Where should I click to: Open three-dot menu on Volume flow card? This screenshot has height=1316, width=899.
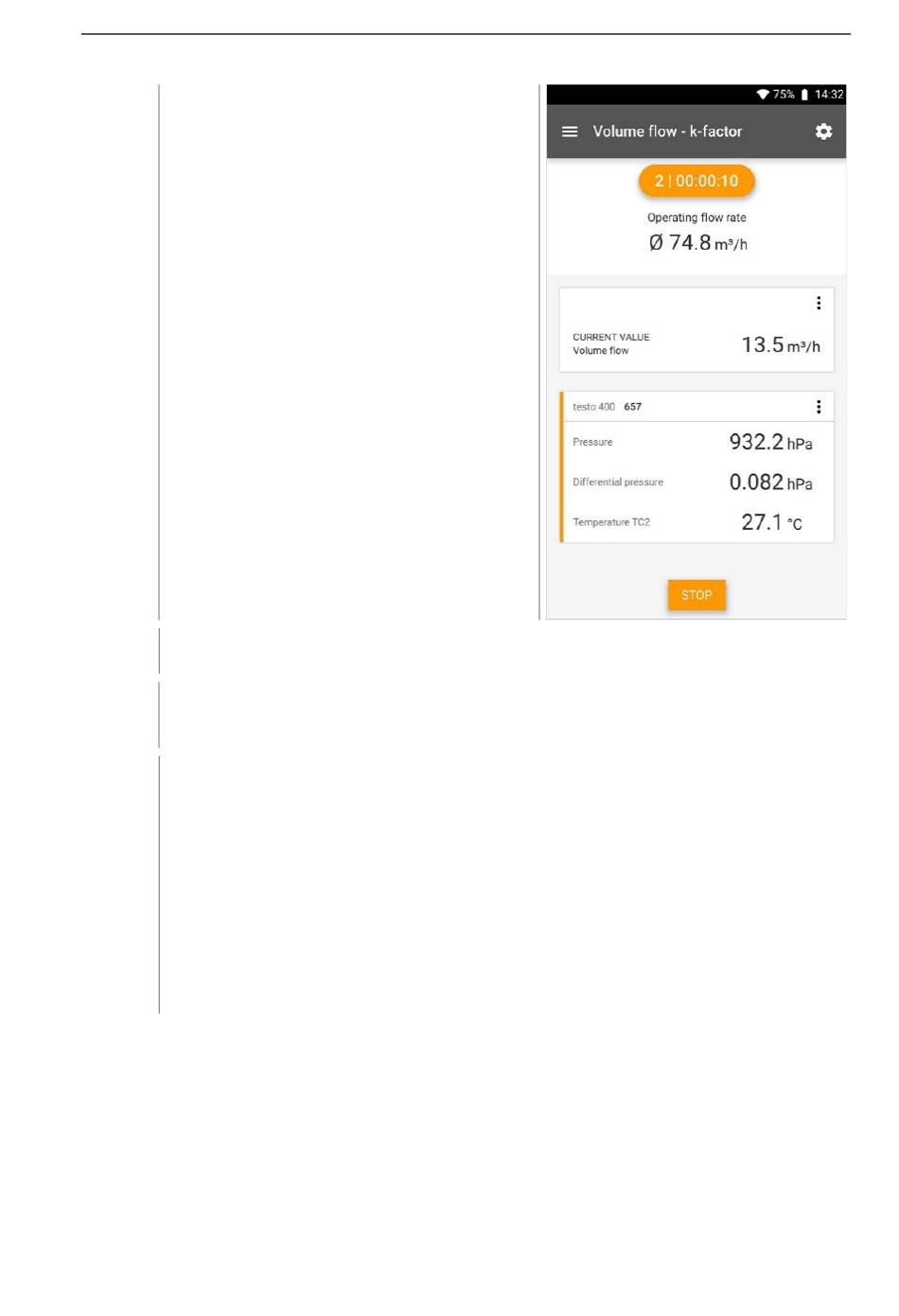819,303
